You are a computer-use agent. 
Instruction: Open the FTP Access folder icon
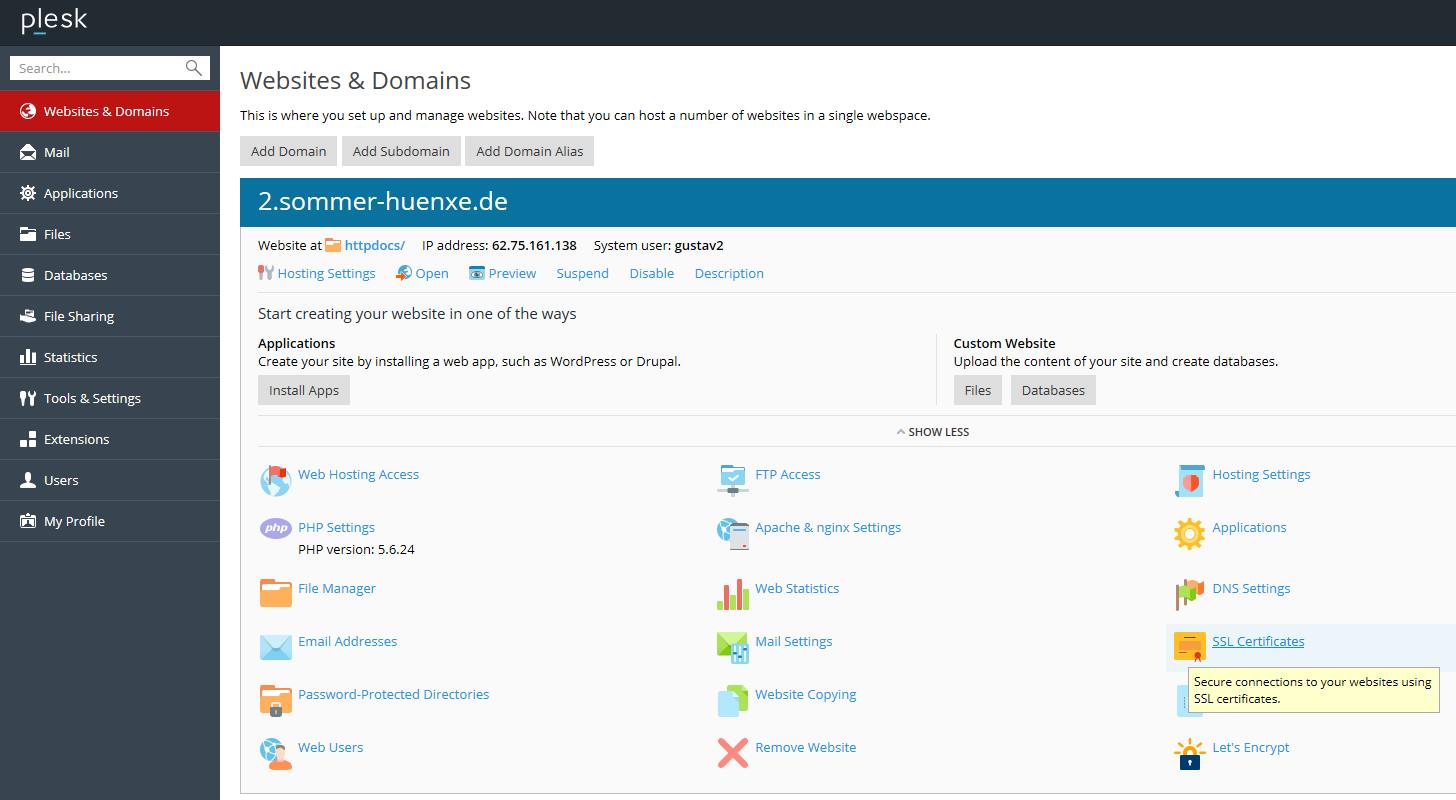pos(732,479)
